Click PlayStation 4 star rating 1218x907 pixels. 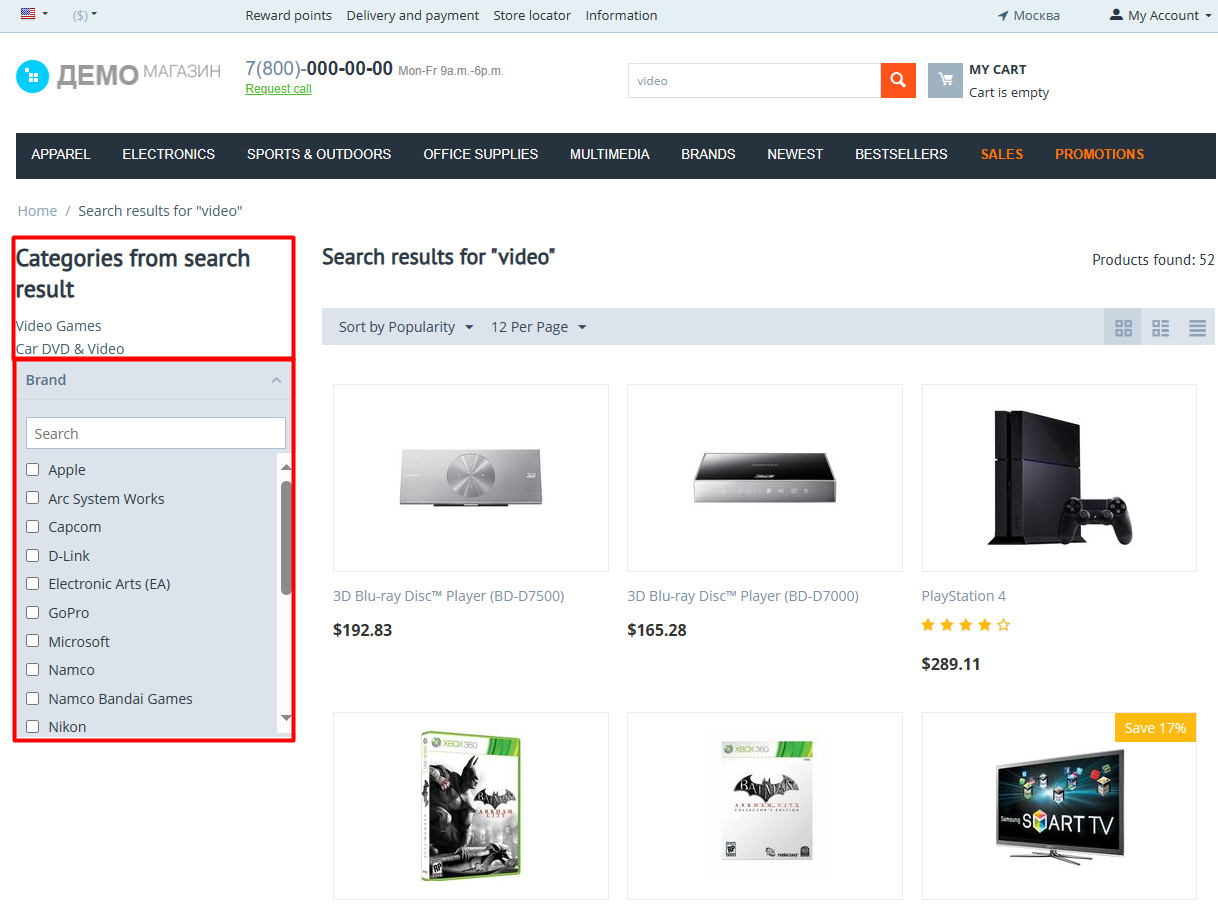point(965,625)
